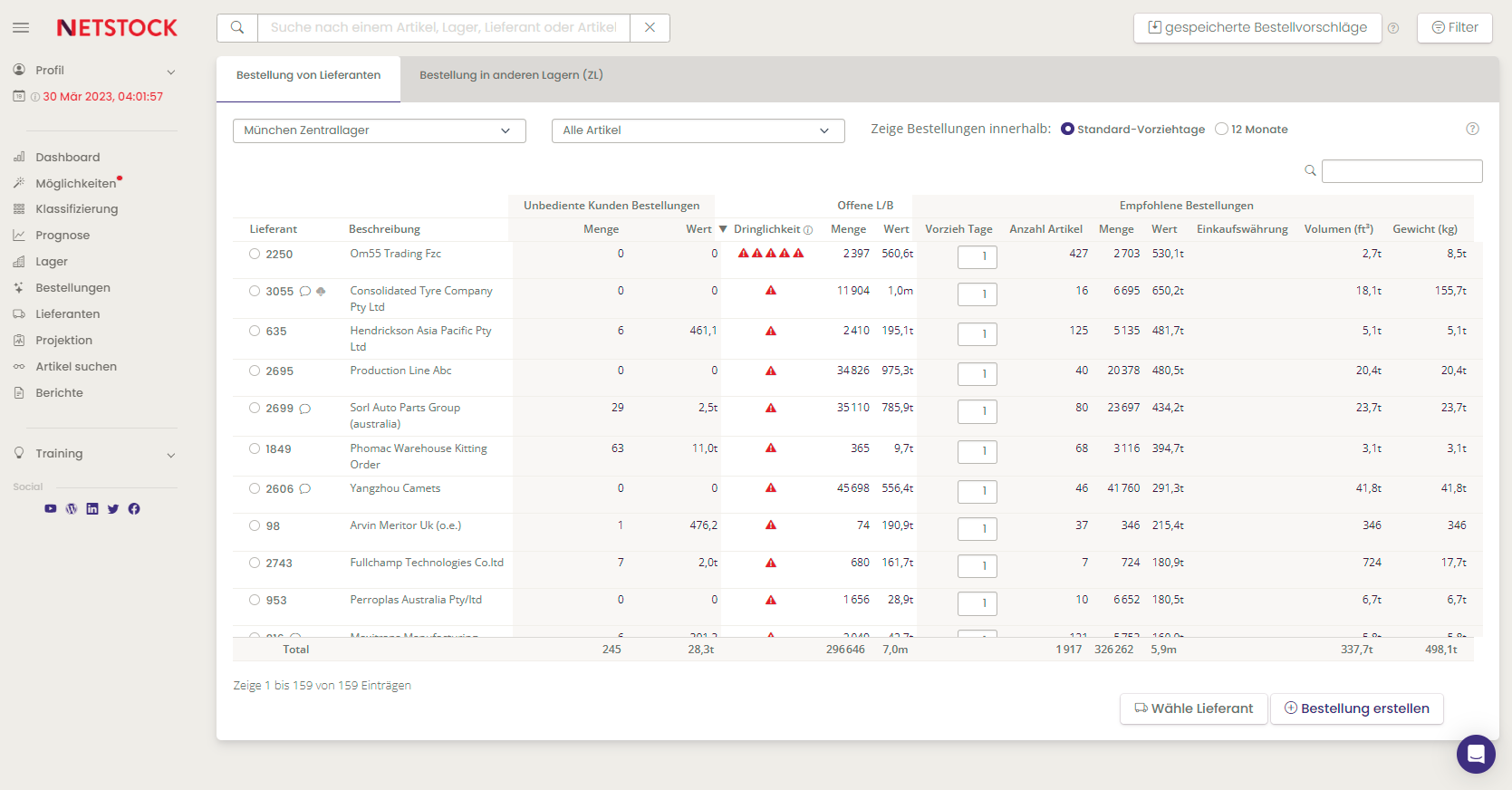Click the Yangzhou Camets description
The height and width of the screenshot is (790, 1512).
395,488
